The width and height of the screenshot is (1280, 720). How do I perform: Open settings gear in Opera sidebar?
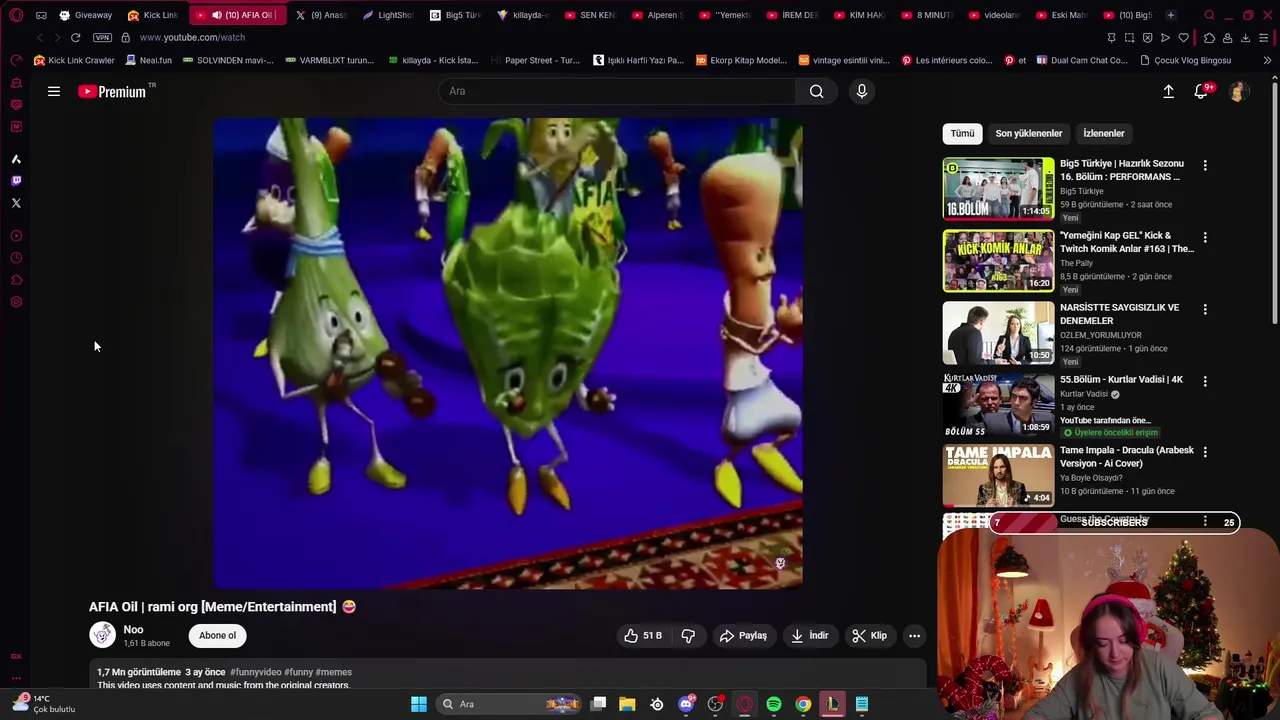click(16, 302)
